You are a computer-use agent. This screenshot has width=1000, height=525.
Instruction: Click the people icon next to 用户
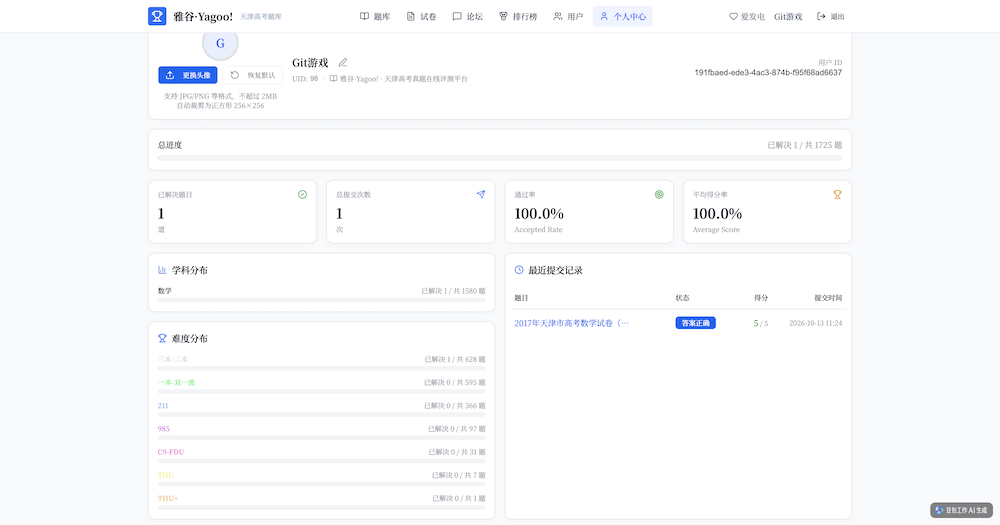[x=557, y=17]
